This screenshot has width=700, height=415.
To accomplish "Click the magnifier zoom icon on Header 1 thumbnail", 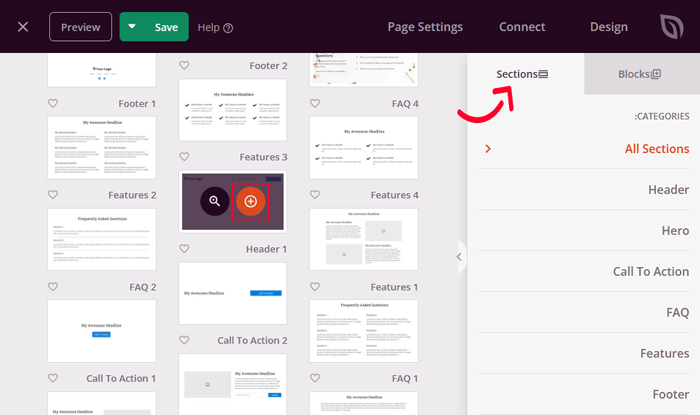I will click(x=214, y=201).
